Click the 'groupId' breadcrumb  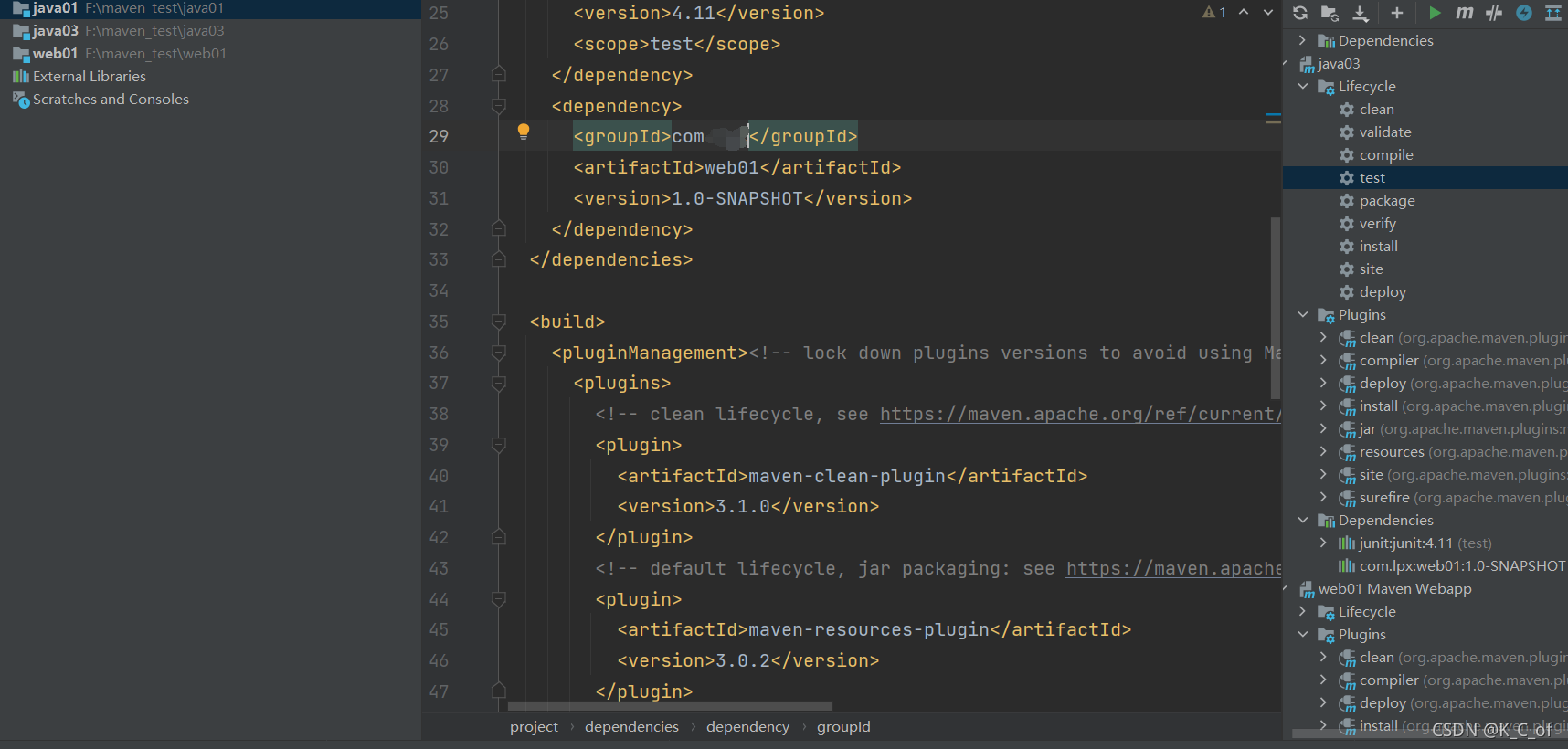(843, 727)
